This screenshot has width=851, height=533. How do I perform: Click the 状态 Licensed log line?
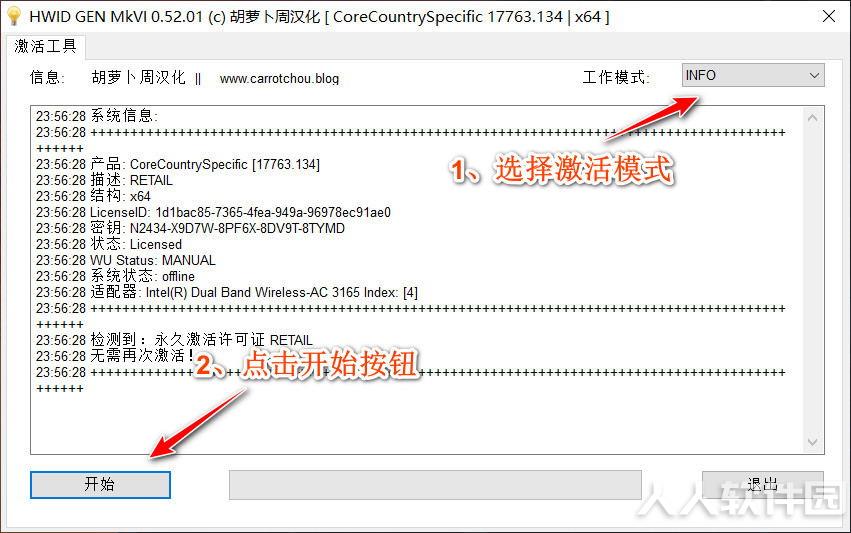pyautogui.click(x=109, y=244)
